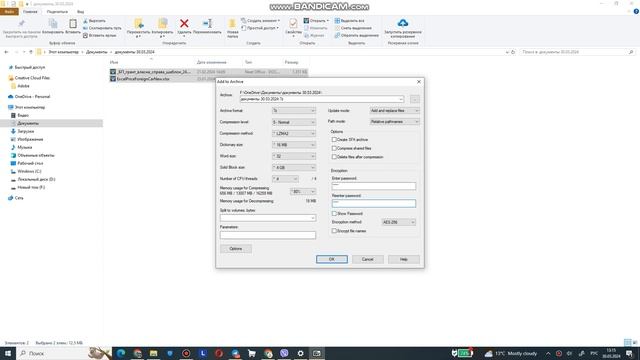This screenshot has height=360, width=640.
Task: Switch to the View ribbon tab
Action: click(x=80, y=12)
